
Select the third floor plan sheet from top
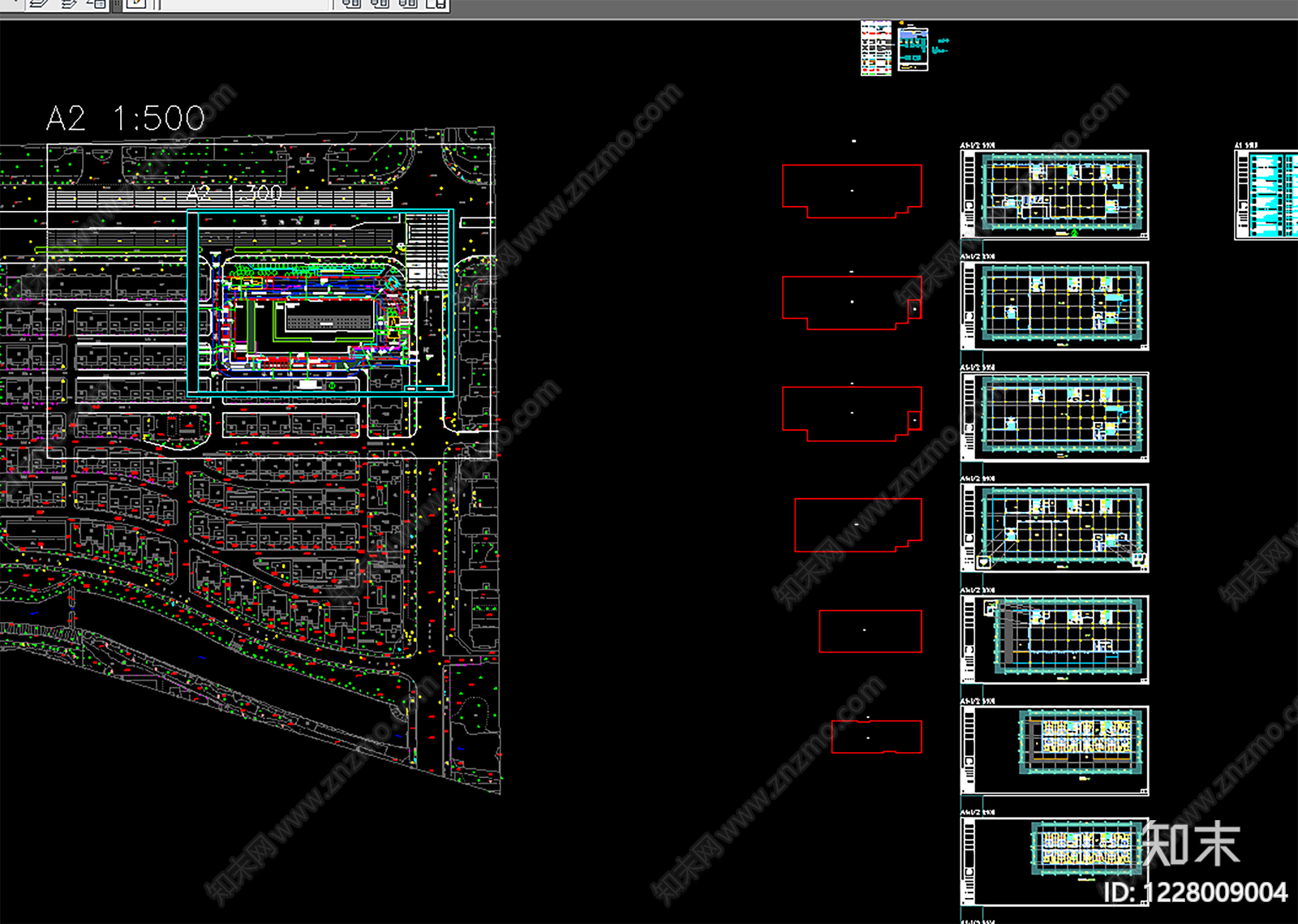point(1055,417)
